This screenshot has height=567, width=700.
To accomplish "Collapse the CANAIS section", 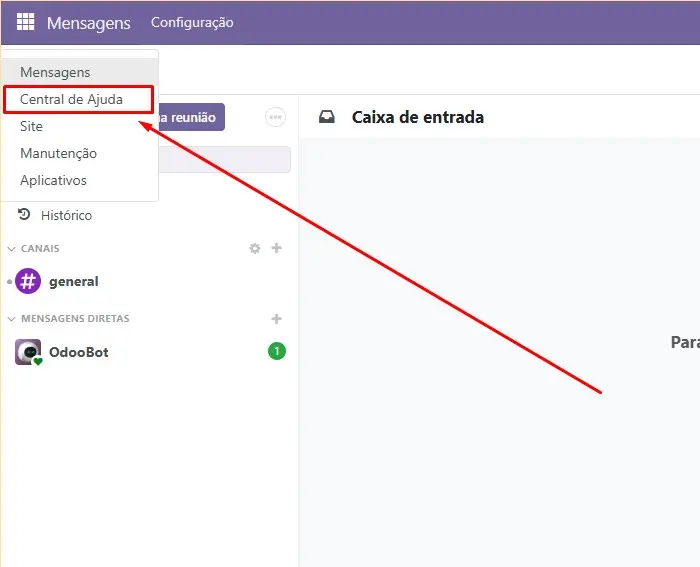I will 40,248.
